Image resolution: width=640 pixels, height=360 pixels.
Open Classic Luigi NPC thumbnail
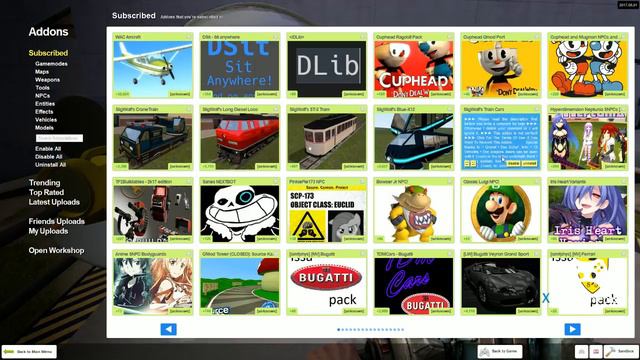500,213
